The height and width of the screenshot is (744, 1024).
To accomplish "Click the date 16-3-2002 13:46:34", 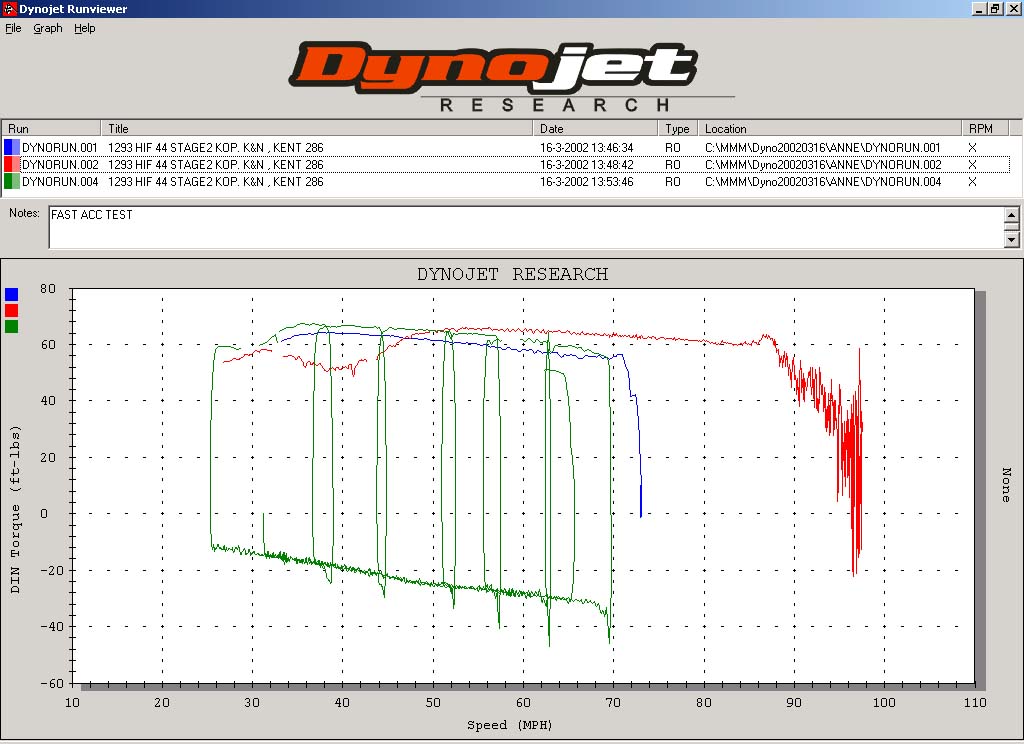I will (586, 148).
